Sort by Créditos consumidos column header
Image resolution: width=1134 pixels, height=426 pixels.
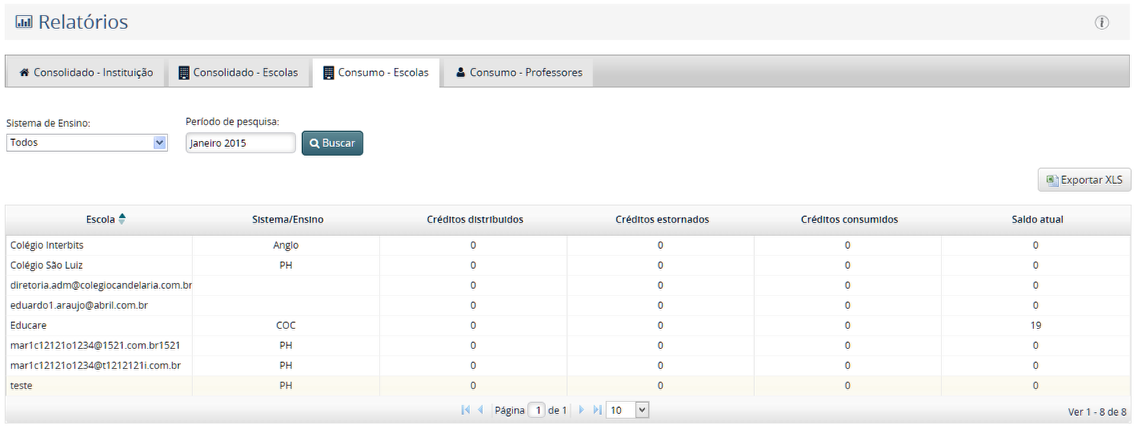click(x=848, y=219)
